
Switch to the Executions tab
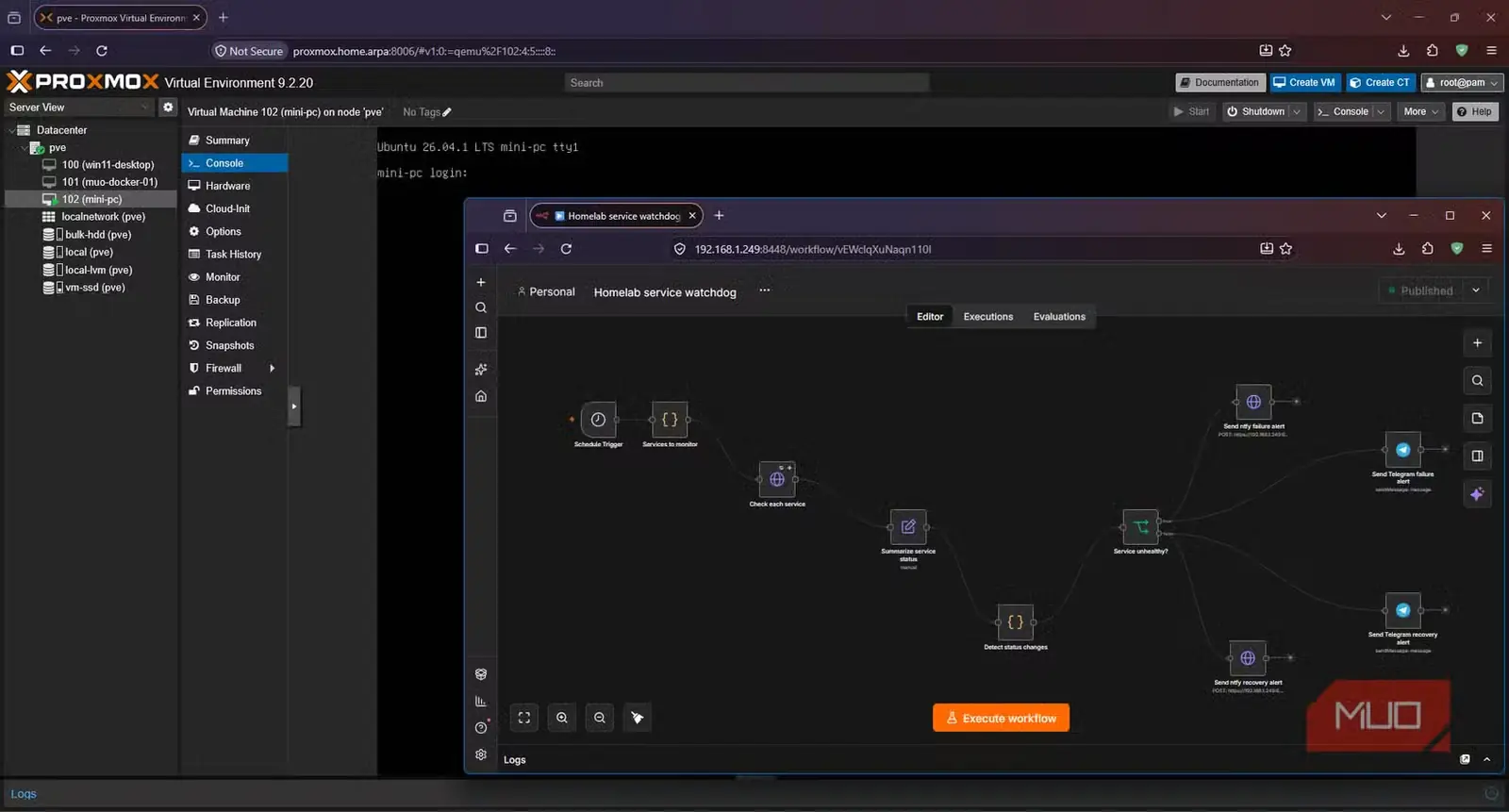(988, 317)
